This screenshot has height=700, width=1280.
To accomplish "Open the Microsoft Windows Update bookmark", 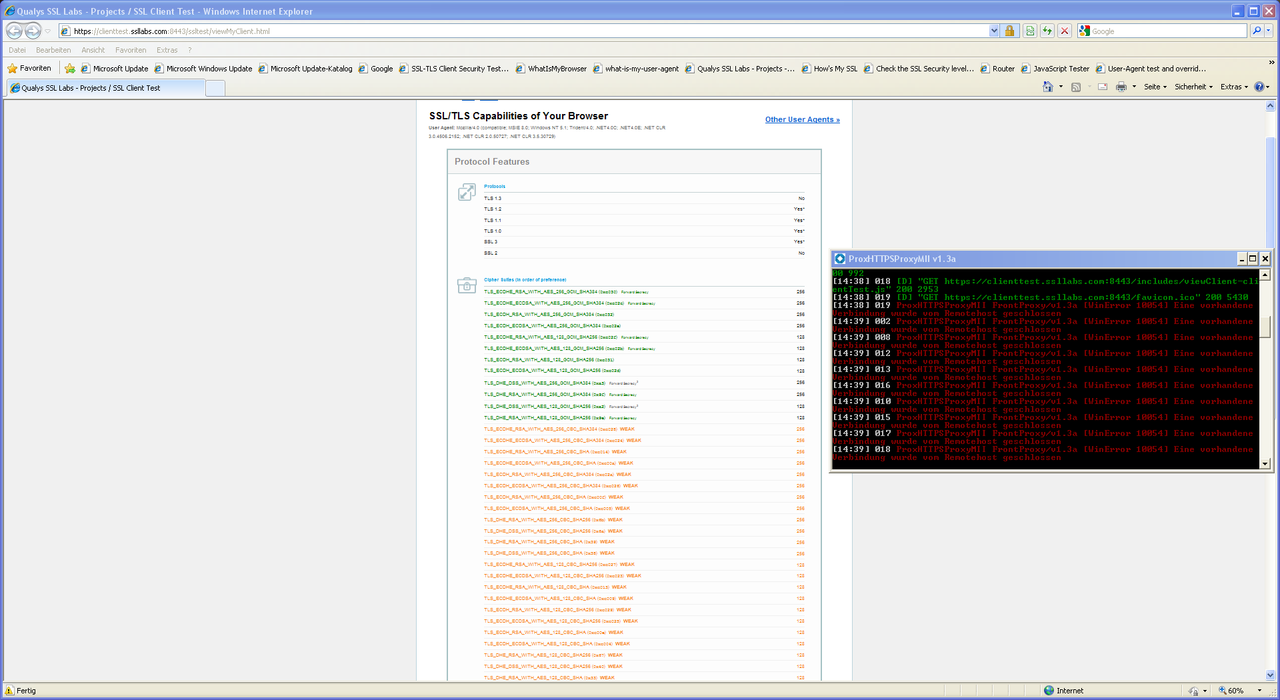I will (x=203, y=69).
